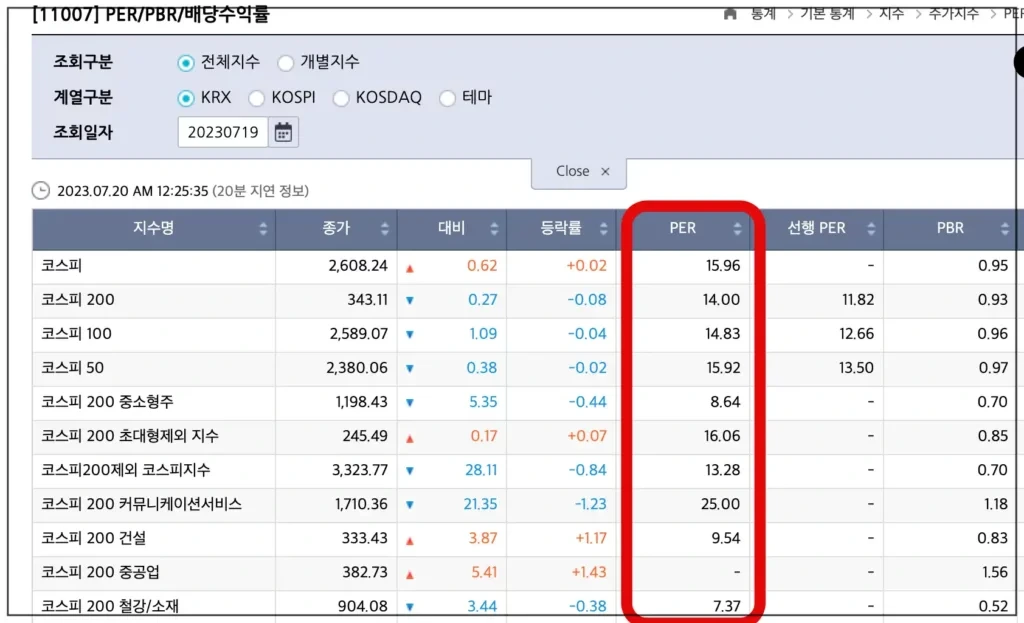
Task: Click the 코스피 200 철강/소재 row name
Action: tap(110, 606)
